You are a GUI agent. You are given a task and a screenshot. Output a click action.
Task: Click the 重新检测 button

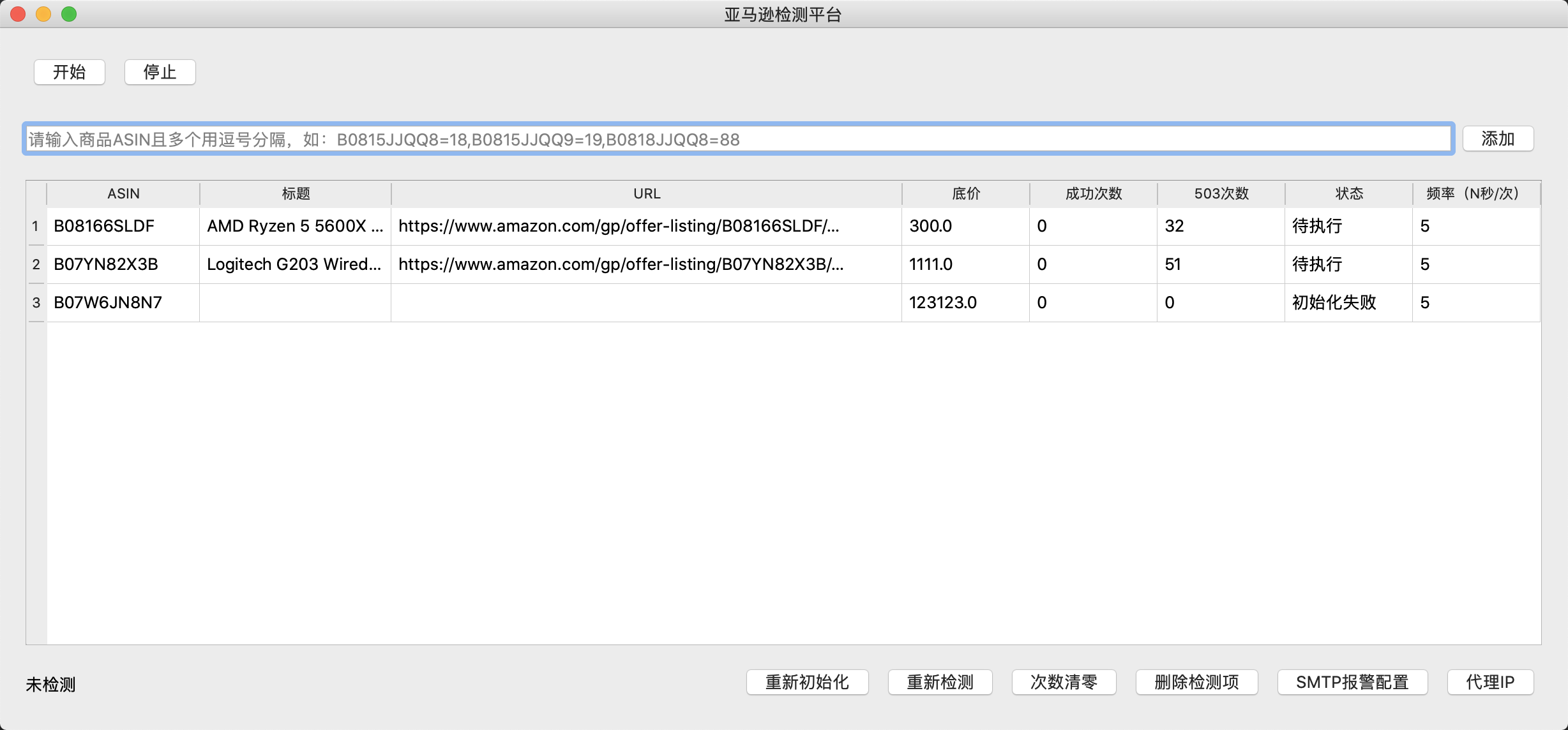[x=940, y=682]
